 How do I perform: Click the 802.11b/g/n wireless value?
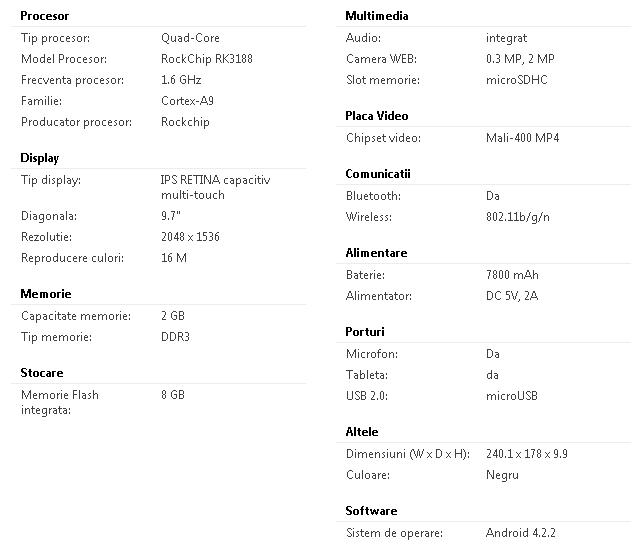coord(518,217)
